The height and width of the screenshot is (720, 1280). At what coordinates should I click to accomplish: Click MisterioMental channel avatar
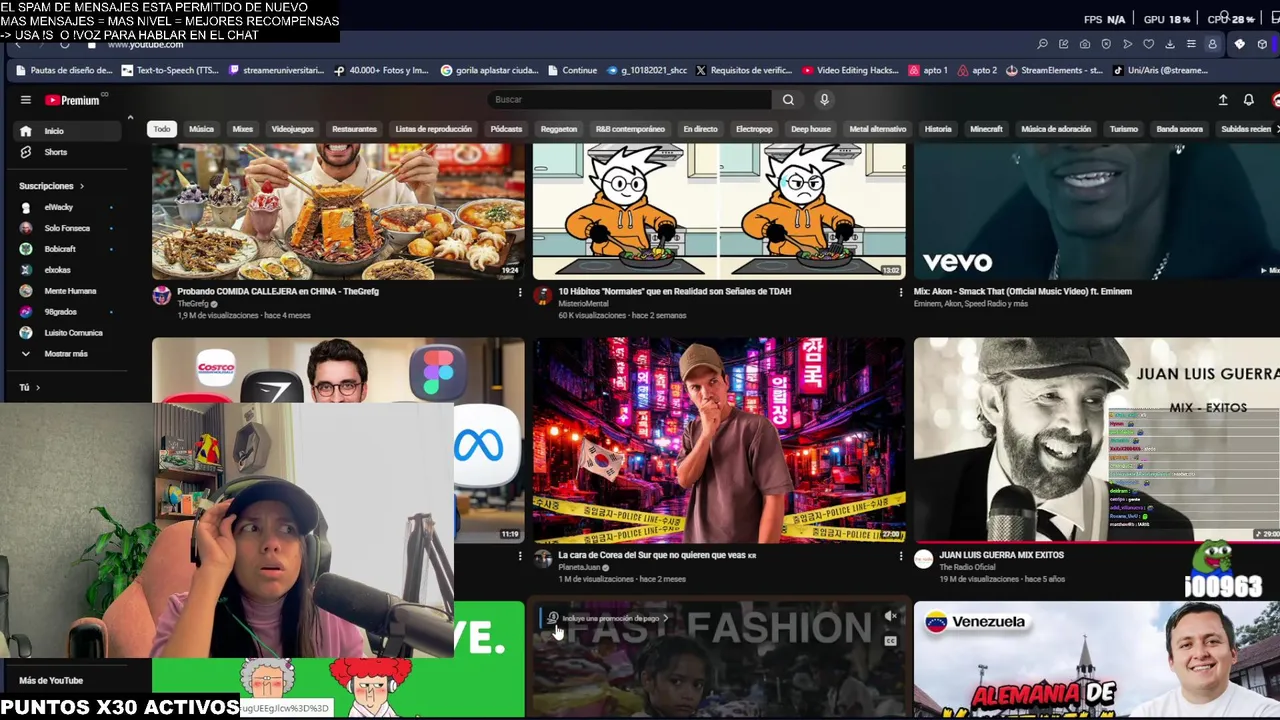tap(542, 295)
